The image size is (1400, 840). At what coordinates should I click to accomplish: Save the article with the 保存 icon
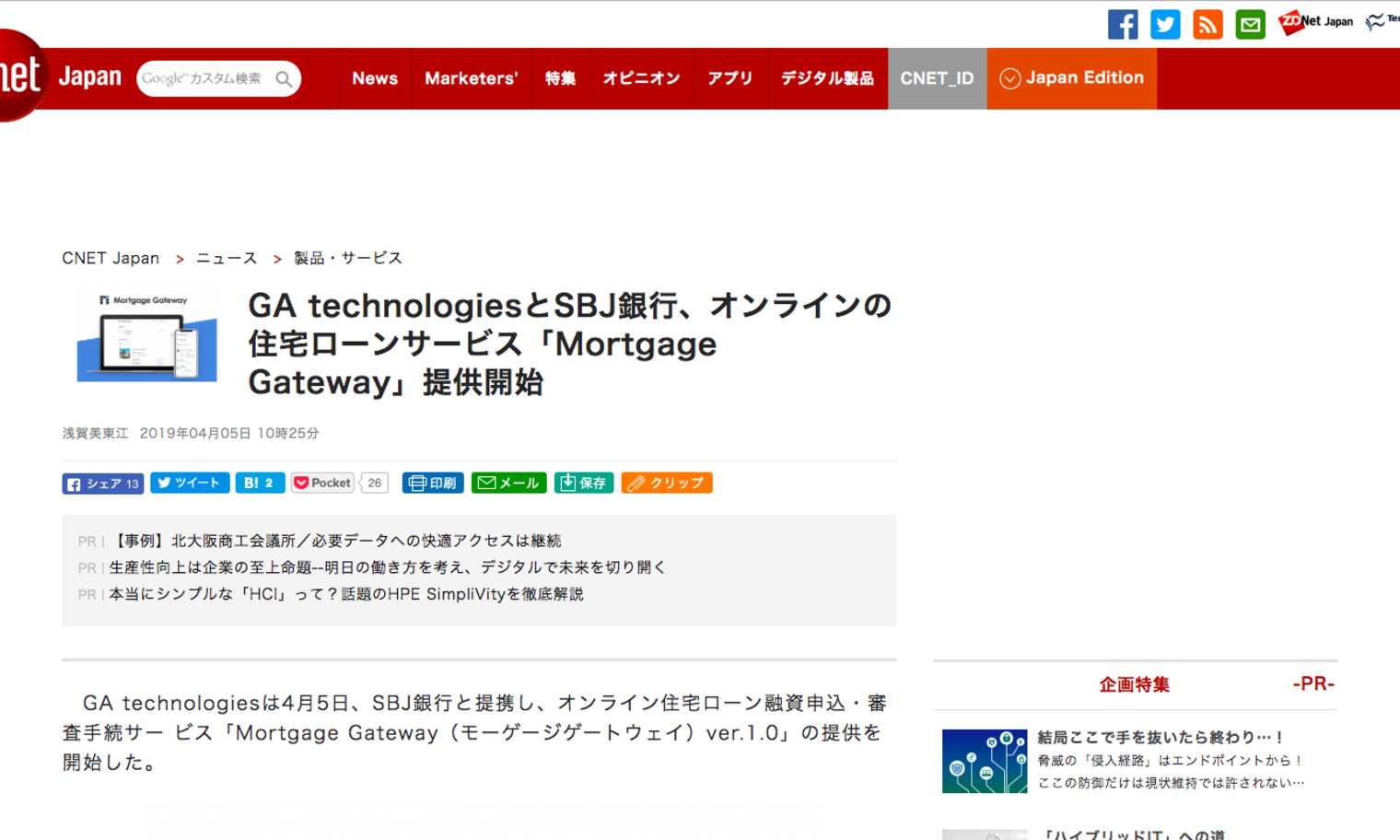click(x=583, y=483)
